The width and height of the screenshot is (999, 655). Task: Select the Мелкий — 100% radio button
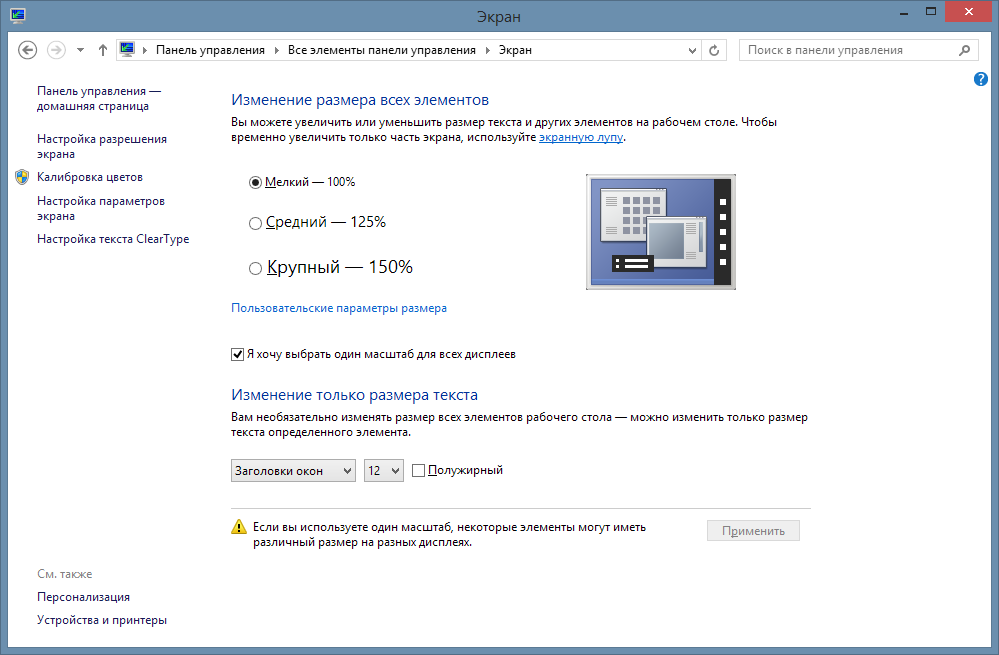[255, 182]
